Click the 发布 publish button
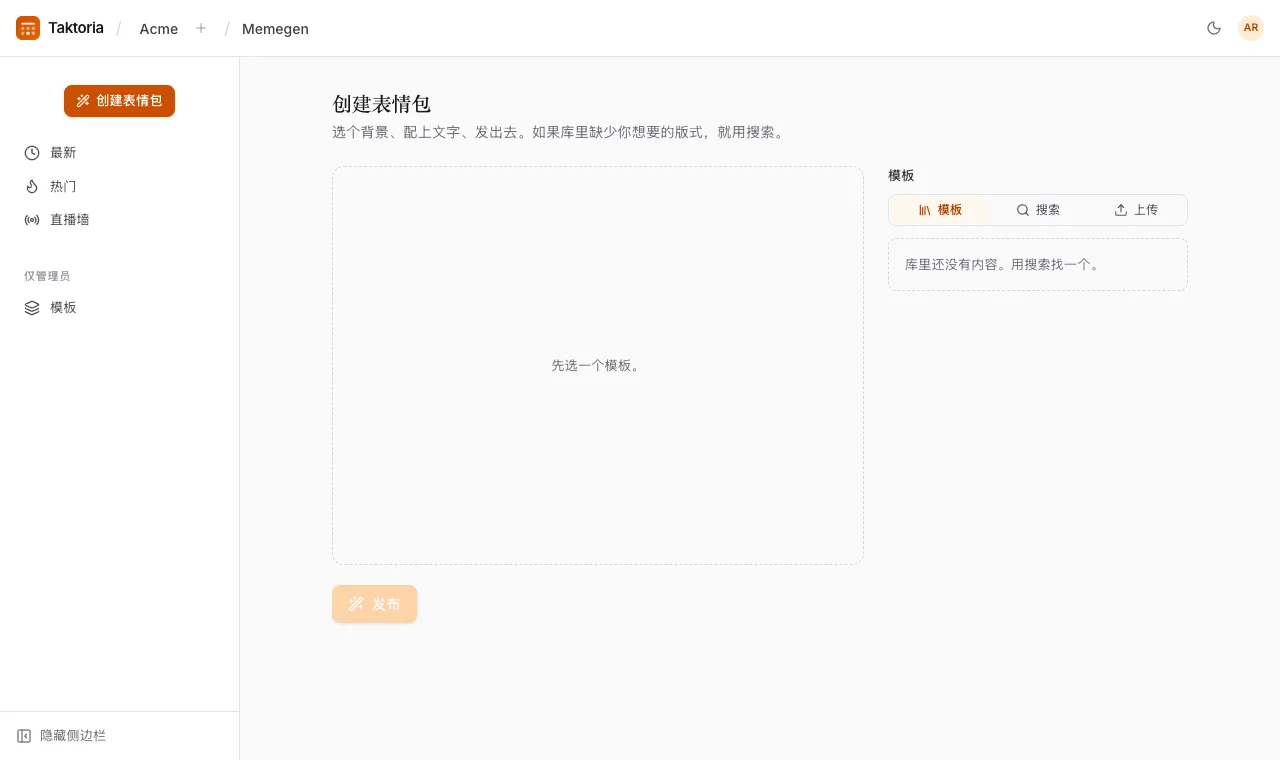 [374, 604]
